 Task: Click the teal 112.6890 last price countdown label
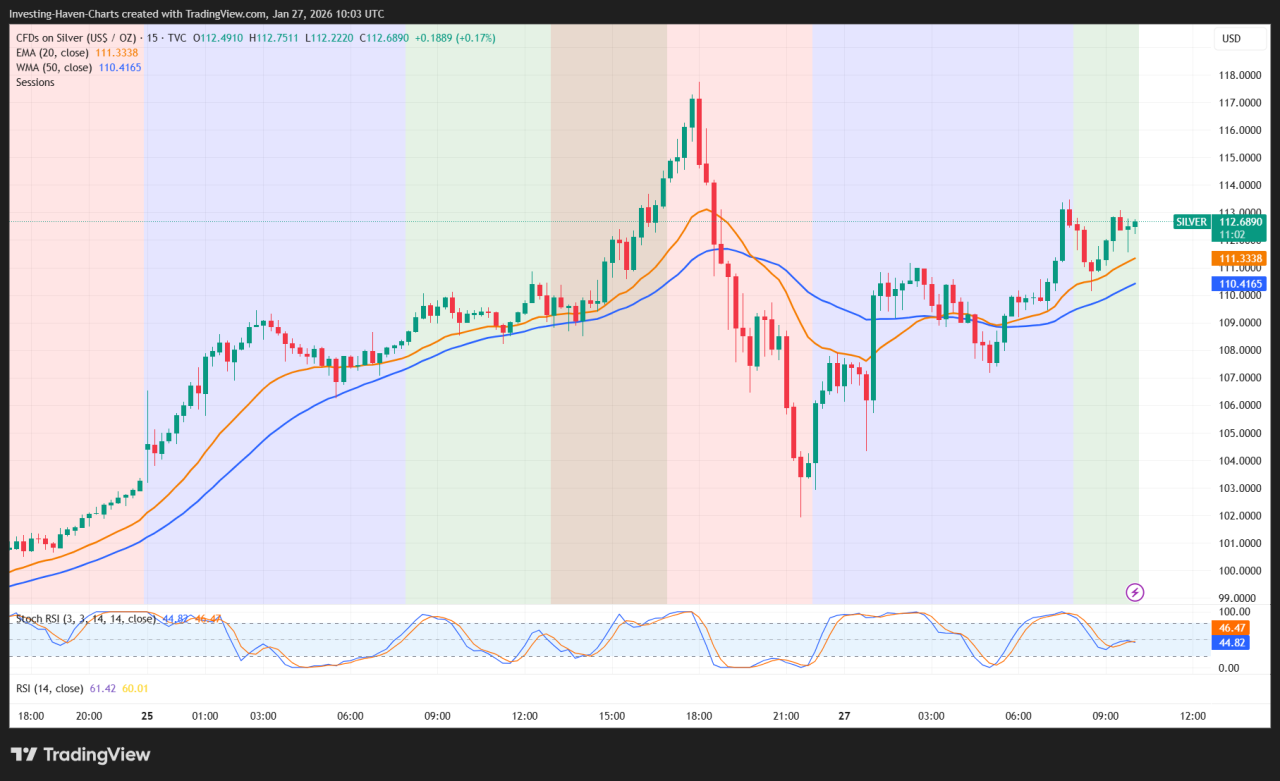point(1240,228)
